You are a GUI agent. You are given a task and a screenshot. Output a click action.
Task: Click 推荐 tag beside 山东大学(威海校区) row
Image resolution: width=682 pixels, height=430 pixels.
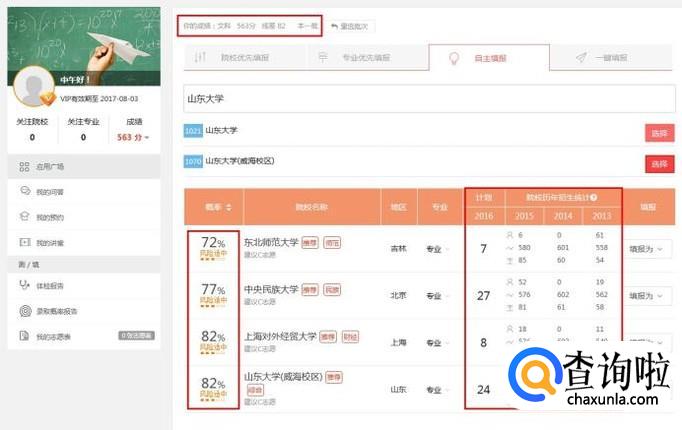click(x=334, y=377)
